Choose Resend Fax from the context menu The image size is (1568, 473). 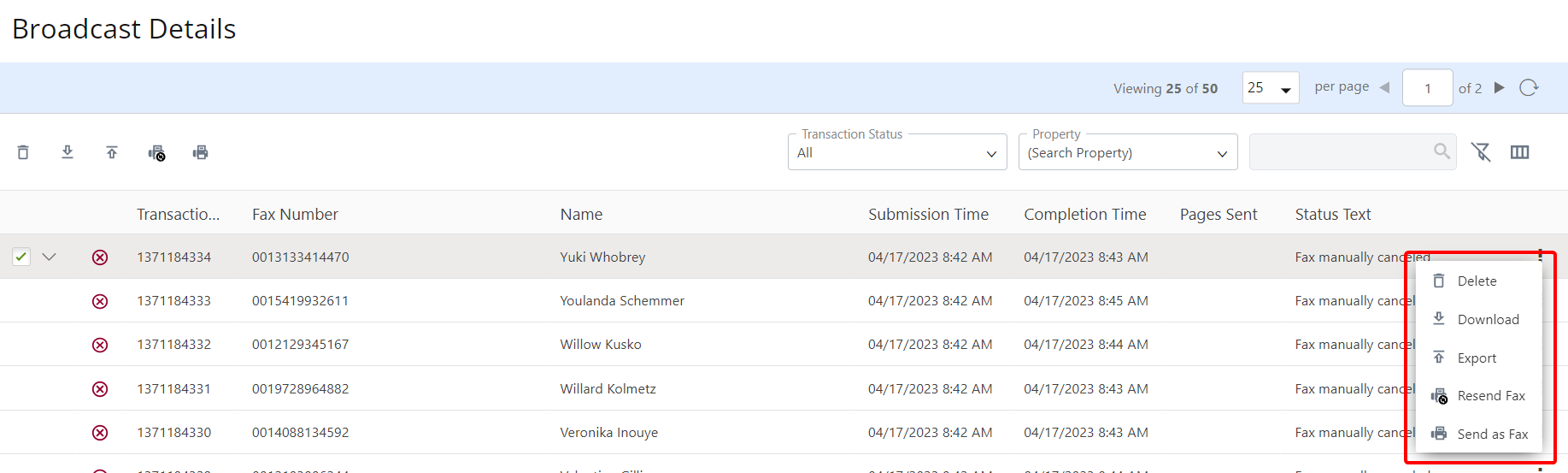(x=1490, y=396)
